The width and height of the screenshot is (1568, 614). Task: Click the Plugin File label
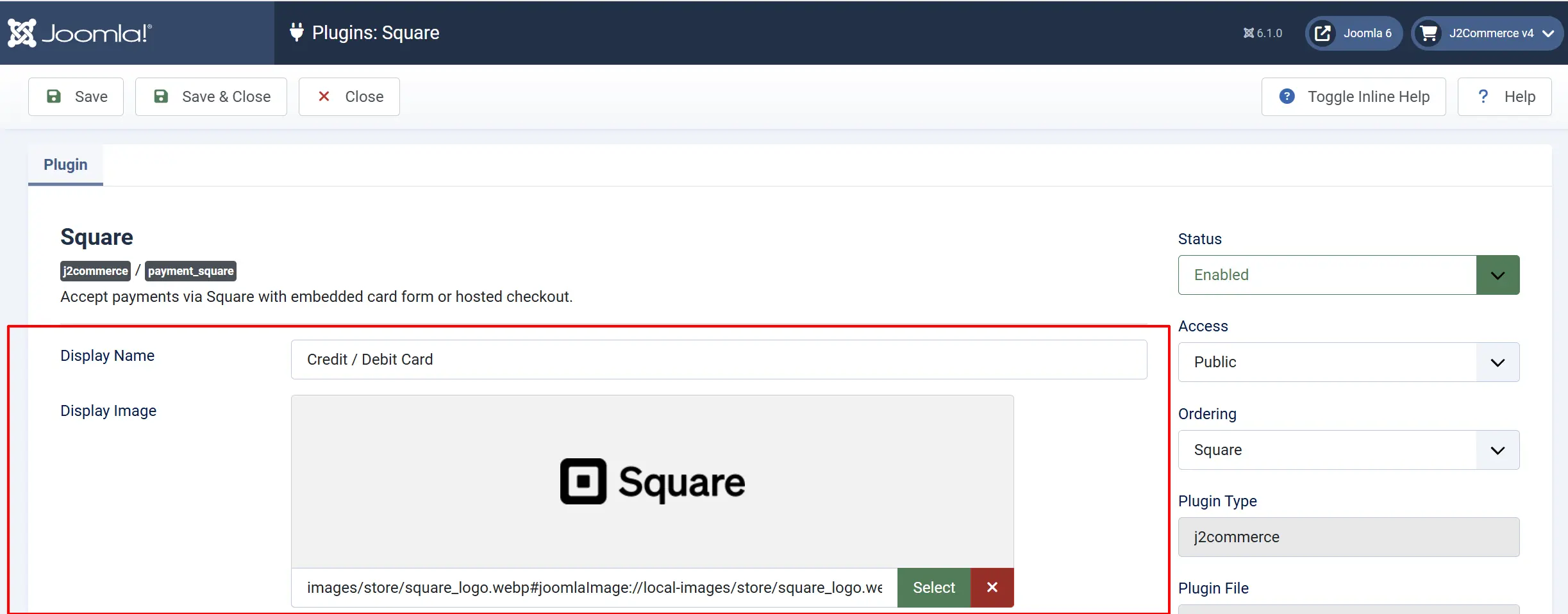point(1214,588)
